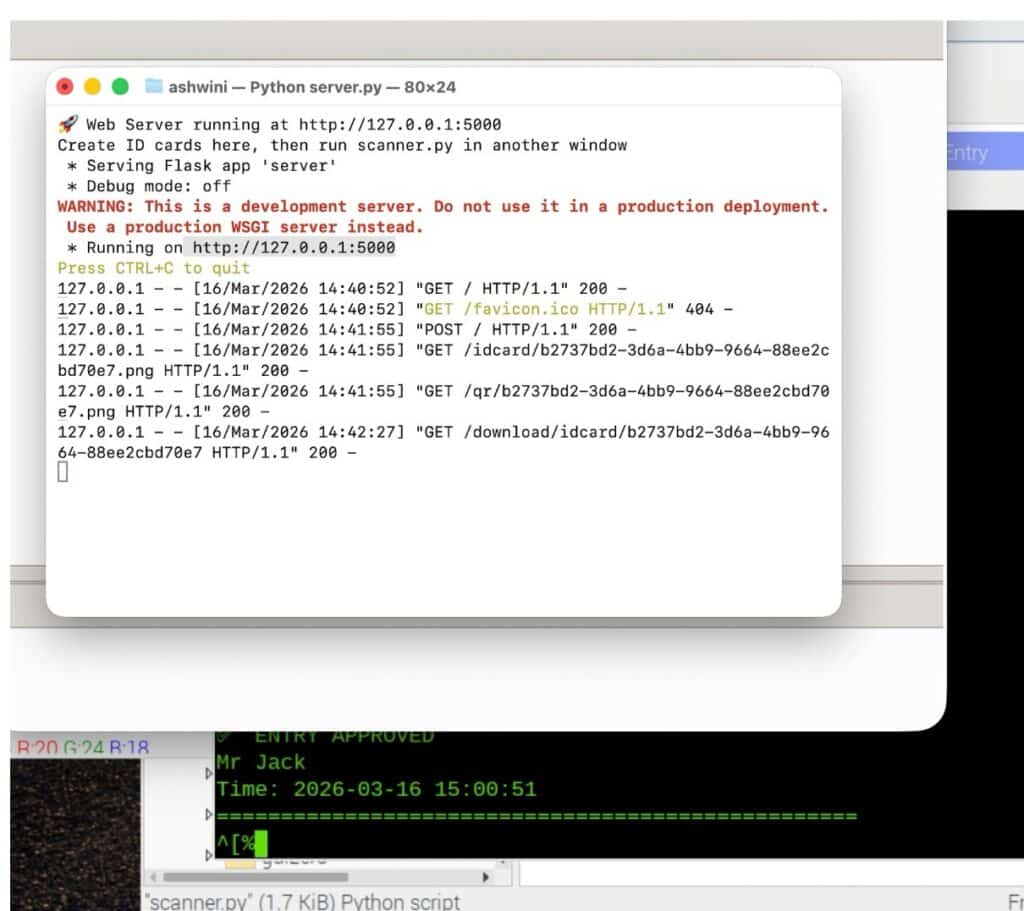Click right scroll arrow of horizontal scrollbar
The width and height of the screenshot is (1024, 911).
tap(487, 877)
